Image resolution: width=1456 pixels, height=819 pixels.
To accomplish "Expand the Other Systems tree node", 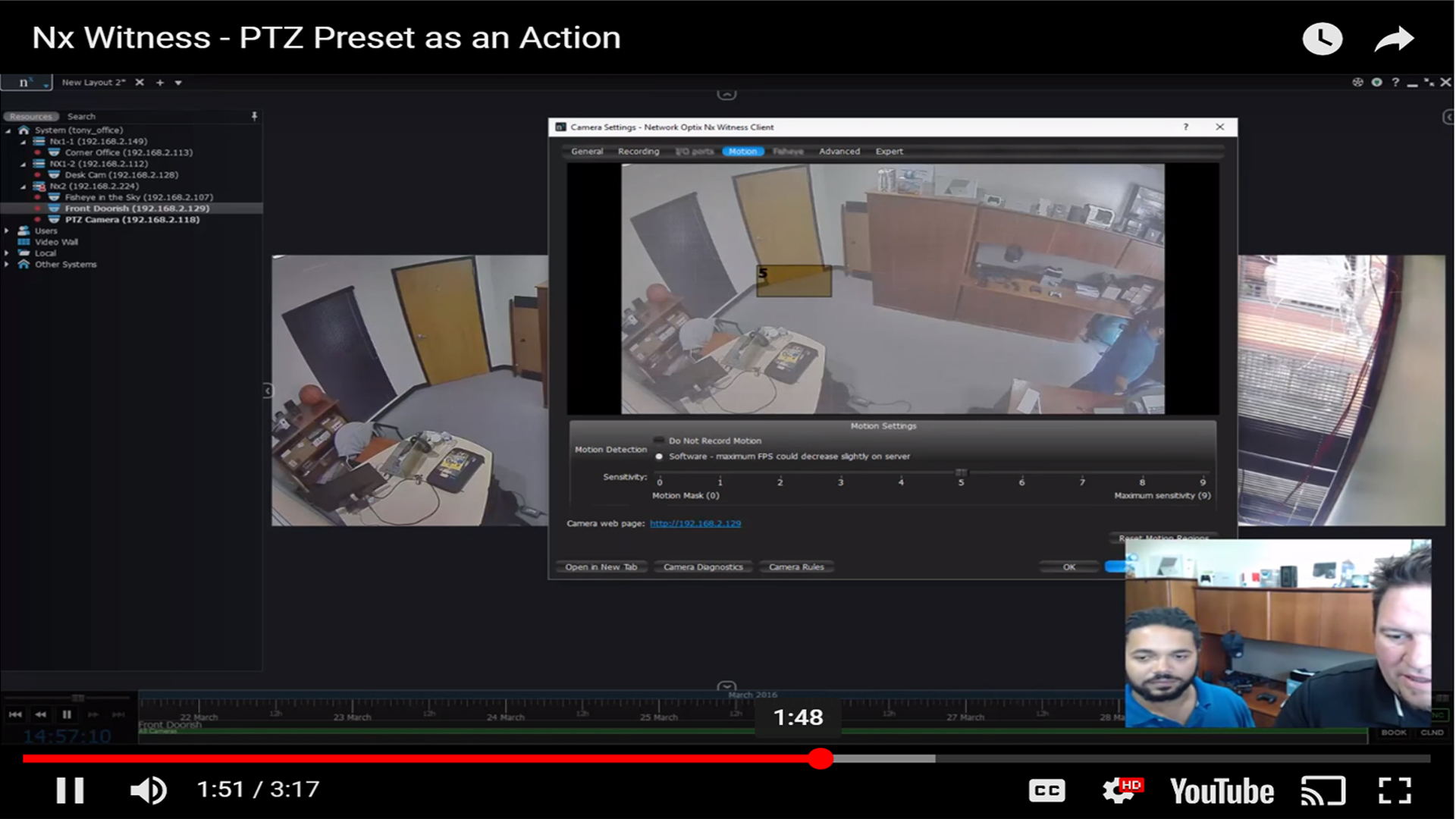I will click(x=7, y=265).
